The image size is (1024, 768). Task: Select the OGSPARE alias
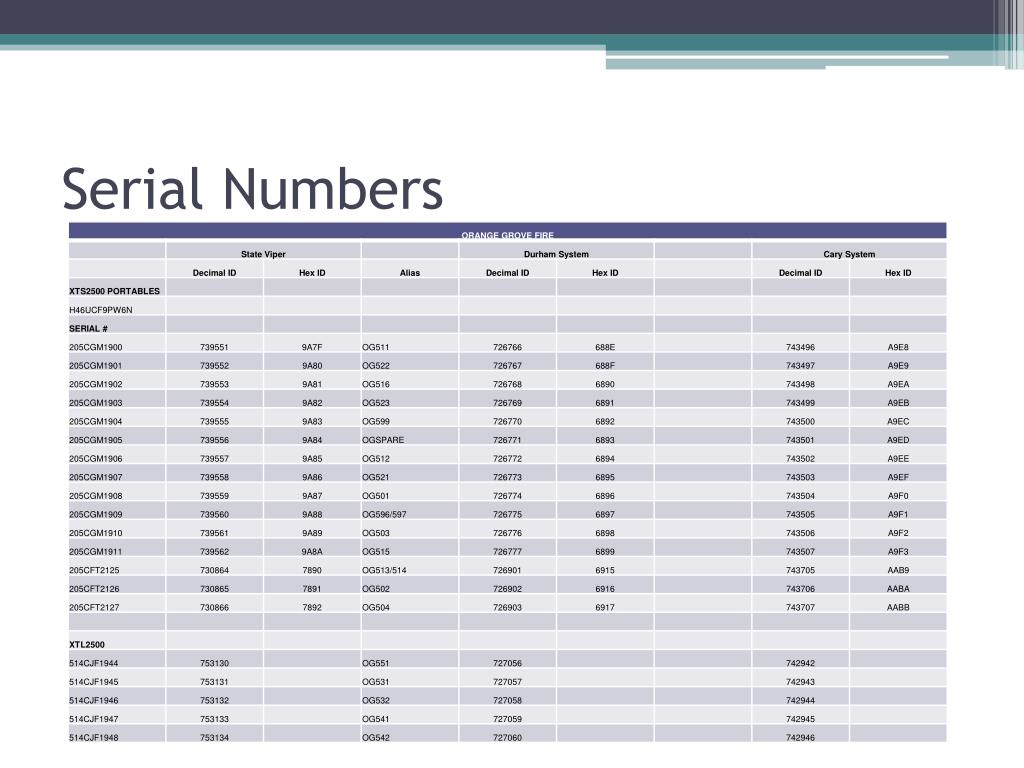click(383, 440)
